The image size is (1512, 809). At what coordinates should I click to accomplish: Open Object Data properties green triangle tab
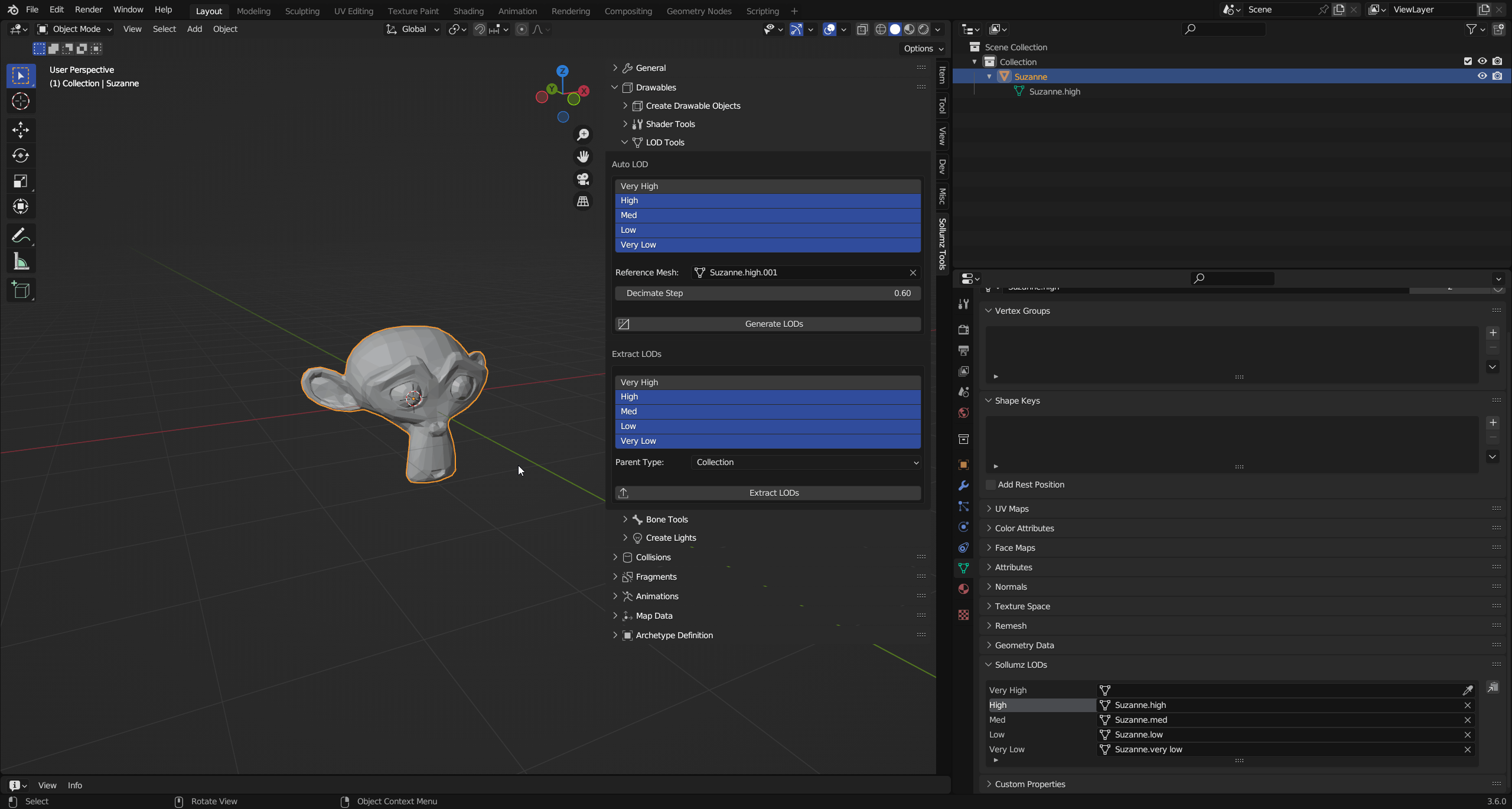coord(963,568)
